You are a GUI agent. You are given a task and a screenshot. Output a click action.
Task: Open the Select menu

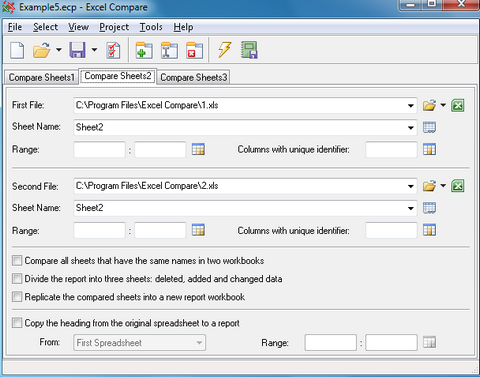pyautogui.click(x=45, y=27)
